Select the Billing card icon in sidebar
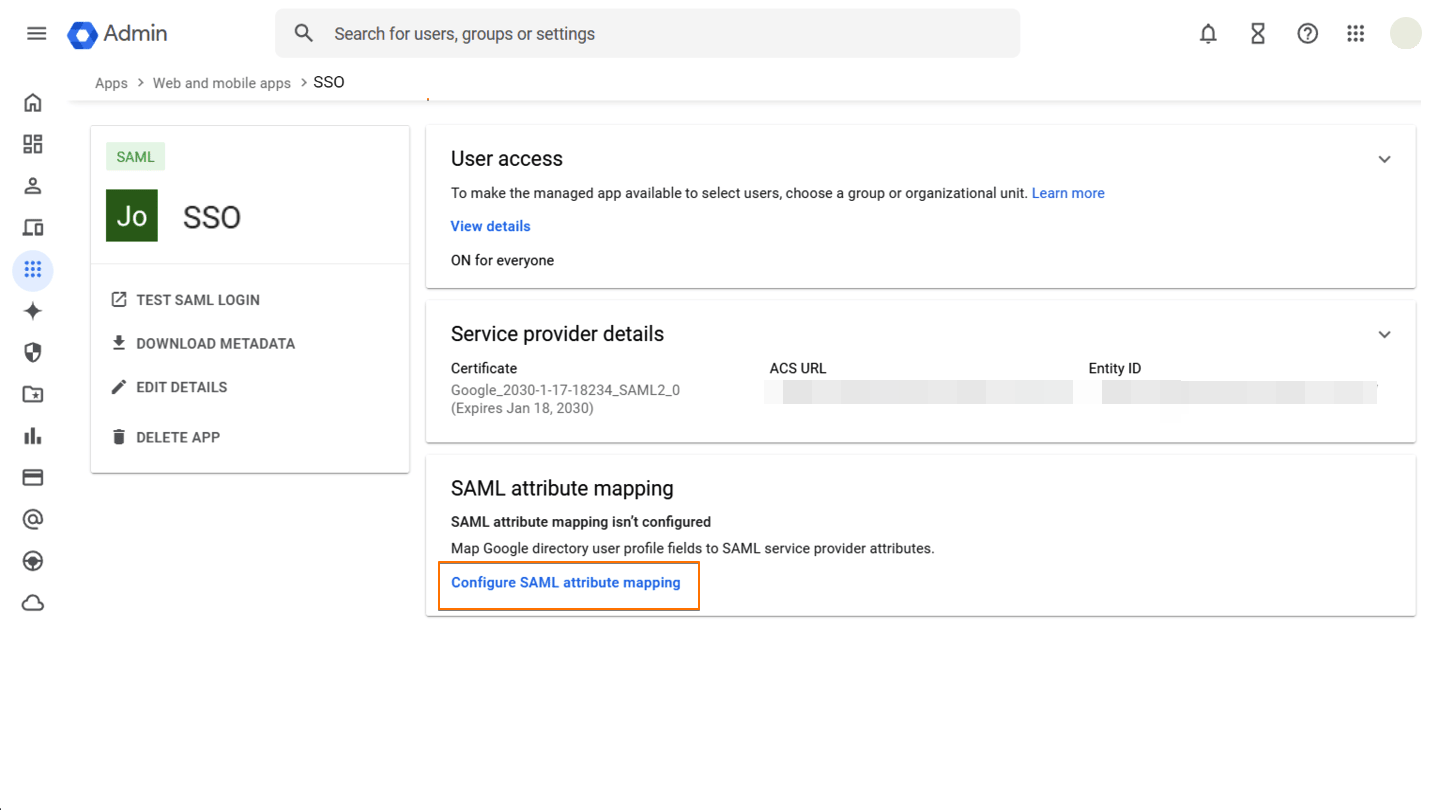Viewport: 1440px width, 810px height. pyautogui.click(x=33, y=477)
